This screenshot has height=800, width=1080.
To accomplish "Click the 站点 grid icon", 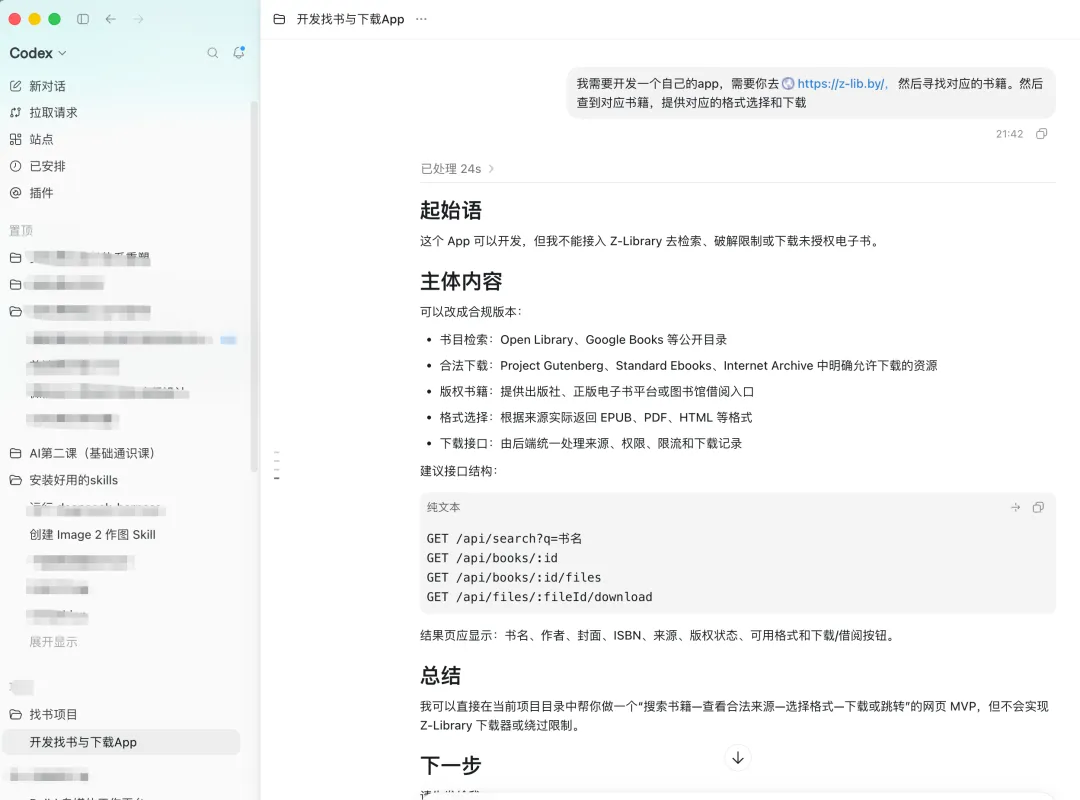I will 16,139.
